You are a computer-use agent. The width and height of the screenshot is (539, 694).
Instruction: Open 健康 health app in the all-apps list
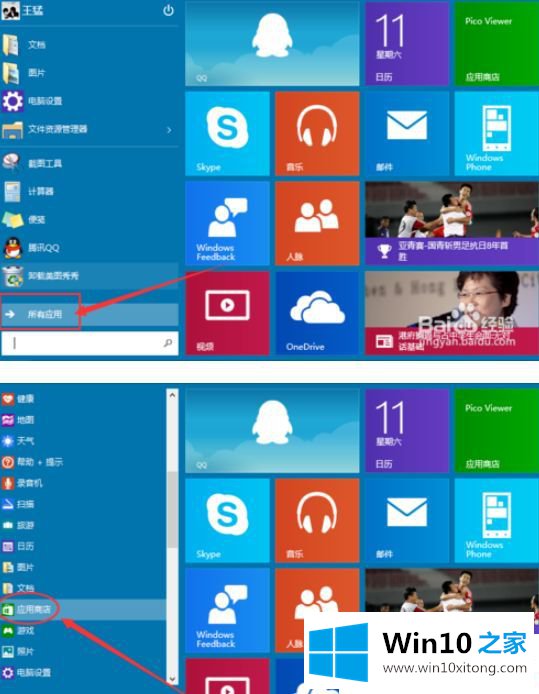tap(83, 399)
